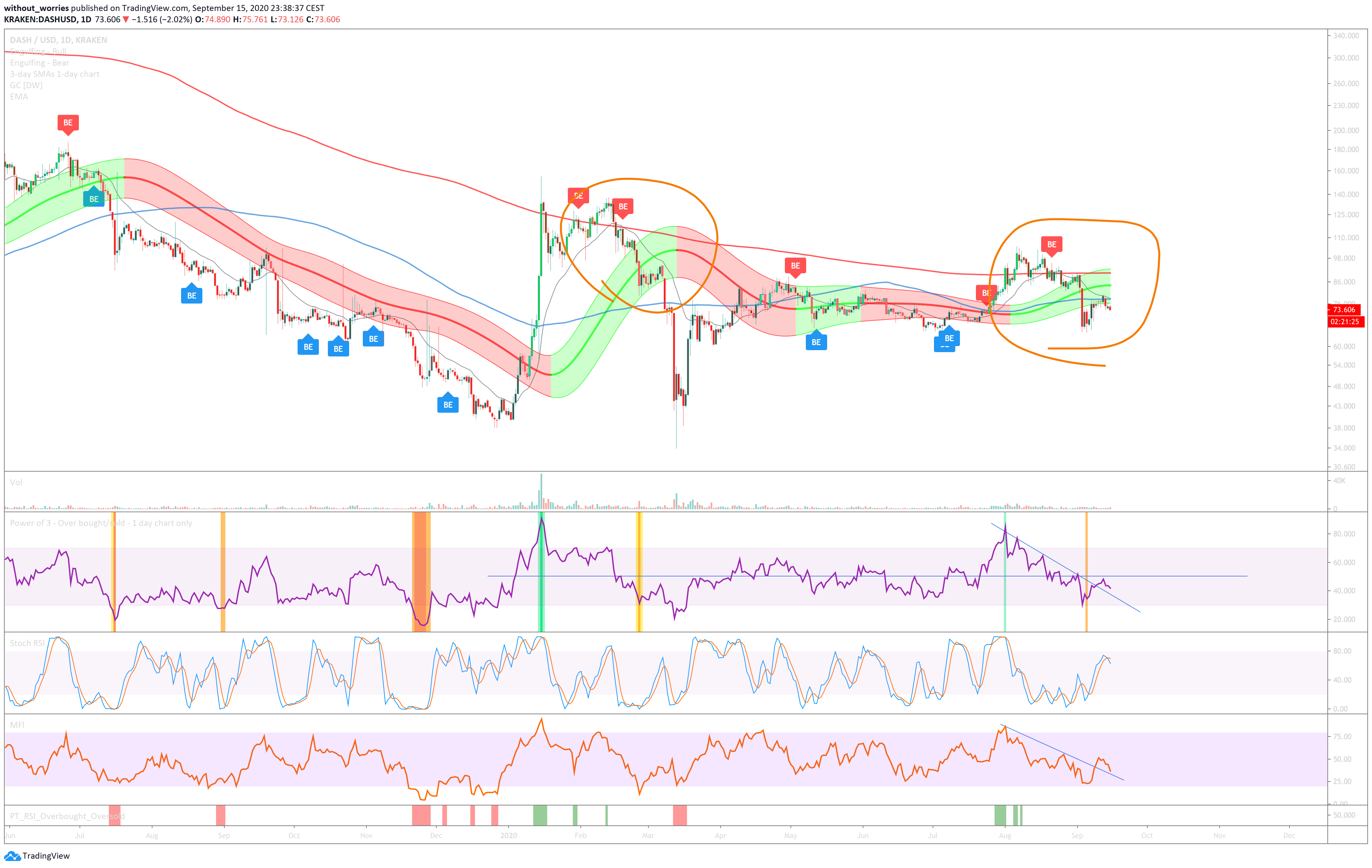Click the author name without_worries
Viewport: 1372px width, 868px height.
37,8
